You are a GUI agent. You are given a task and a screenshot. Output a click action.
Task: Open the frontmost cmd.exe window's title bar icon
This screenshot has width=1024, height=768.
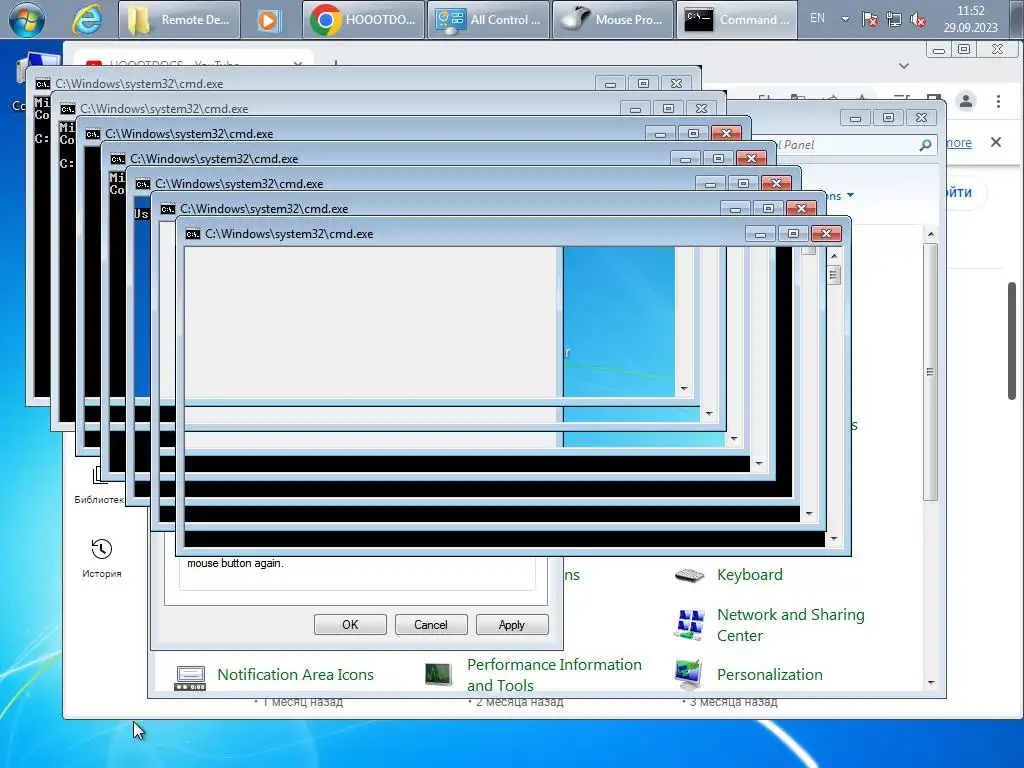pyautogui.click(x=193, y=234)
